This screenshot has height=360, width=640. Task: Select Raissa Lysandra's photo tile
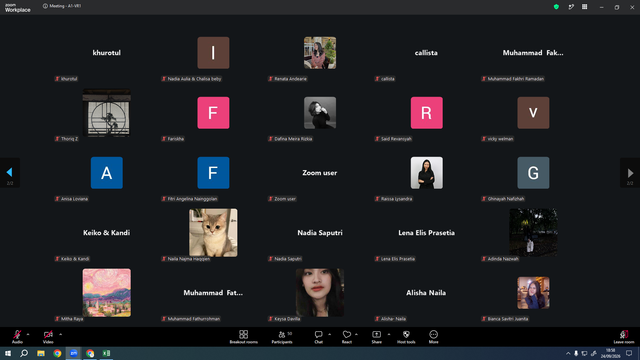click(427, 173)
